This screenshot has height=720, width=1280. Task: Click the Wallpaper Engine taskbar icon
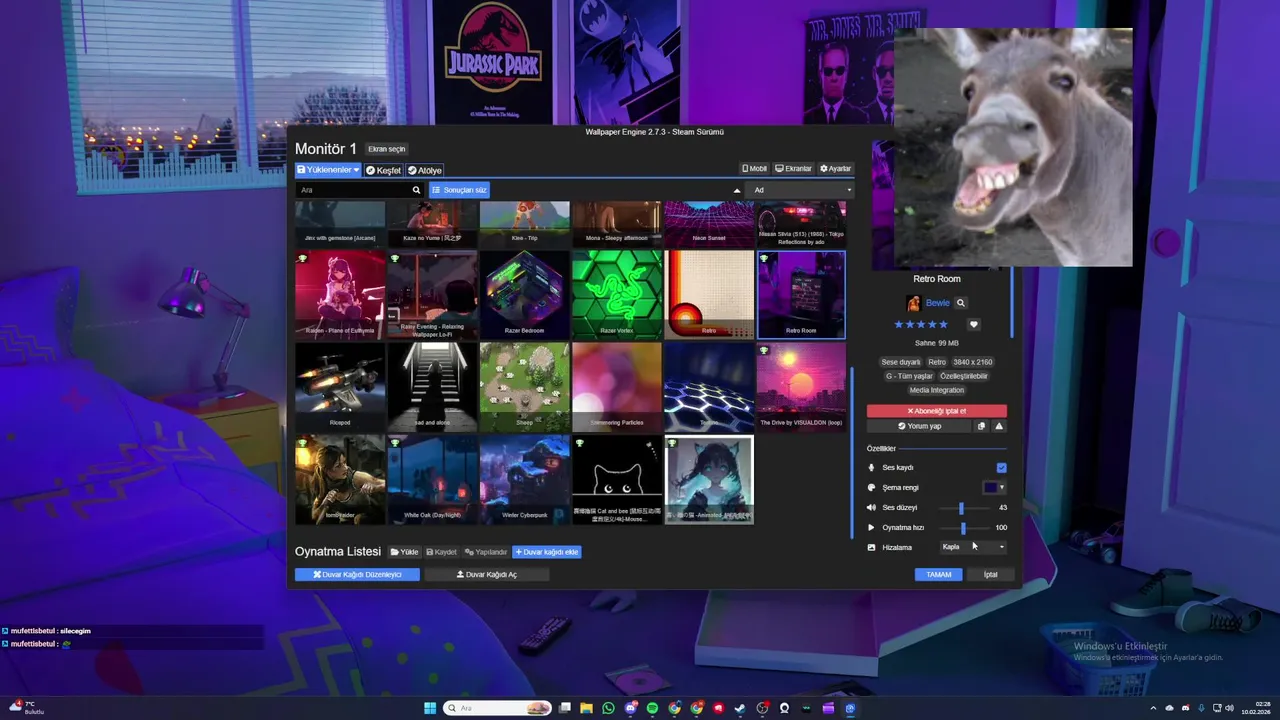[850, 708]
